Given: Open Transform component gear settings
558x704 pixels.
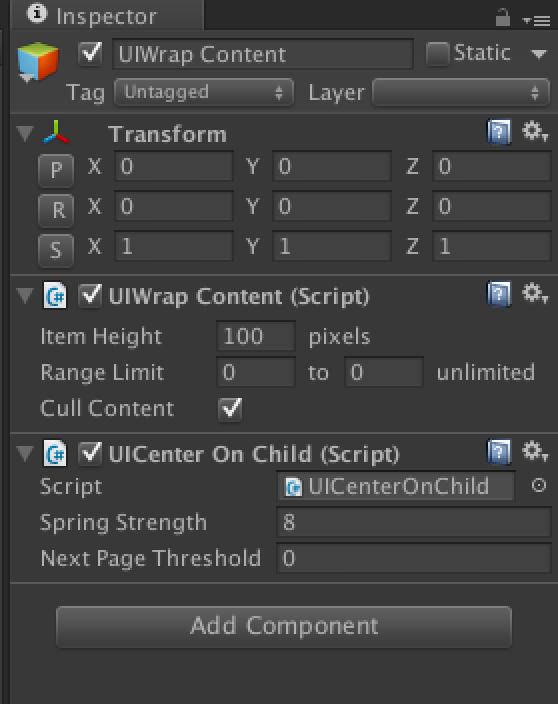Looking at the screenshot, I should pyautogui.click(x=535, y=131).
